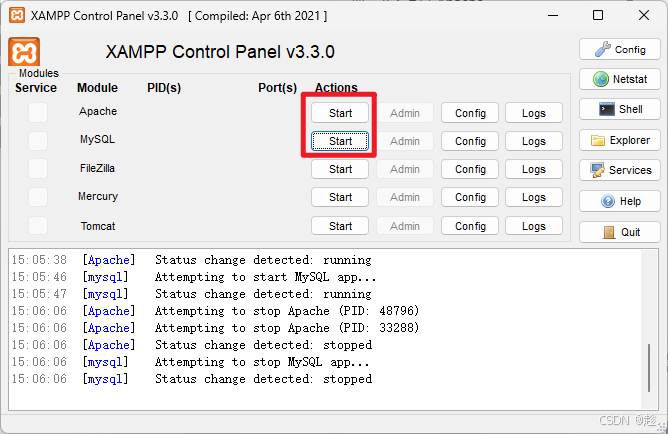Click the 15:05:38 Apache running log entry
The height and width of the screenshot is (434, 668).
[x=191, y=260]
